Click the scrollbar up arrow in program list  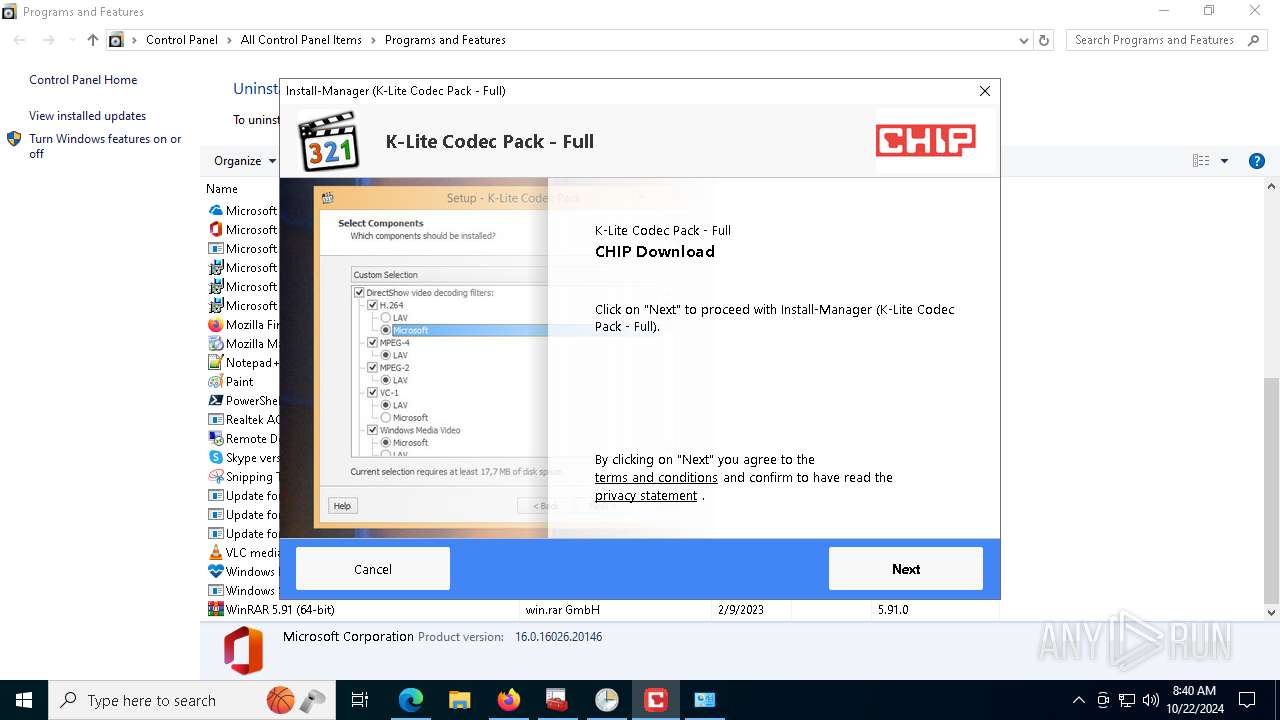[1272, 186]
